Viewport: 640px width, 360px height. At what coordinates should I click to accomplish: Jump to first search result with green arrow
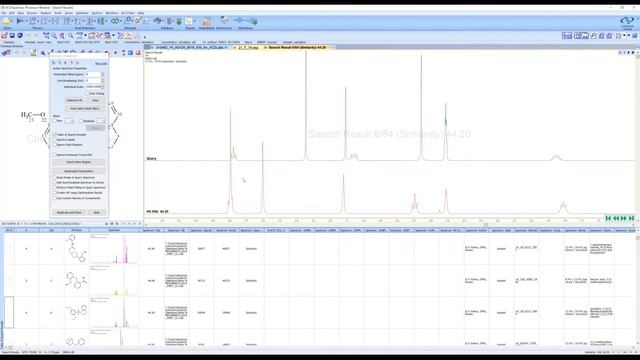(608, 218)
